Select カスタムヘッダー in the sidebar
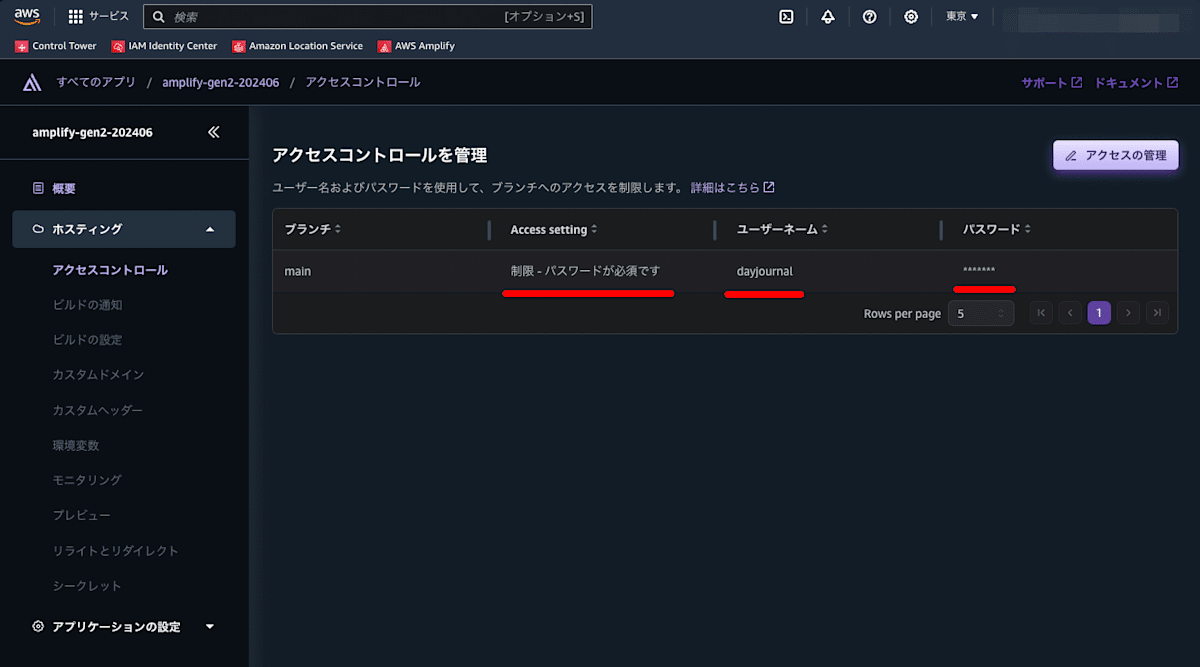This screenshot has height=667, width=1200. pyautogui.click(x=98, y=410)
